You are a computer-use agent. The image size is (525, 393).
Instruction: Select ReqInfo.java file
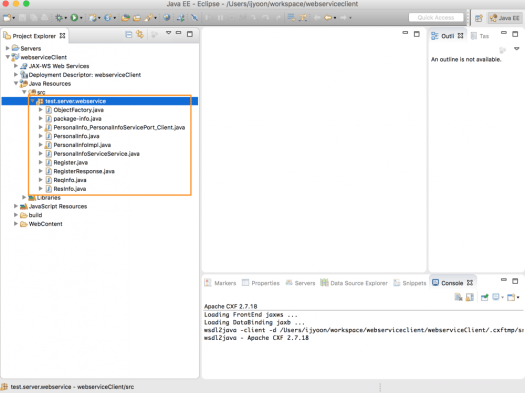coord(70,180)
